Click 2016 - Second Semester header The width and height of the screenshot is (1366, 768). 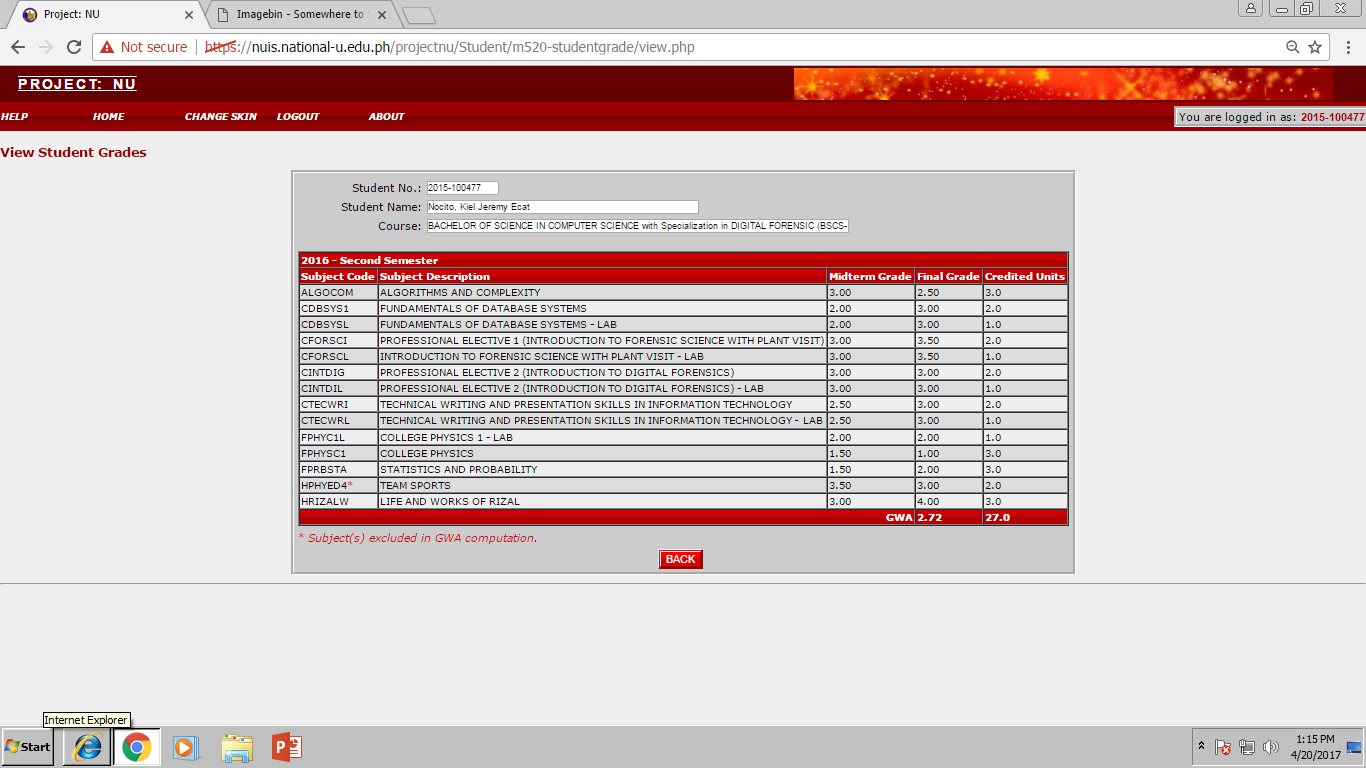369,260
